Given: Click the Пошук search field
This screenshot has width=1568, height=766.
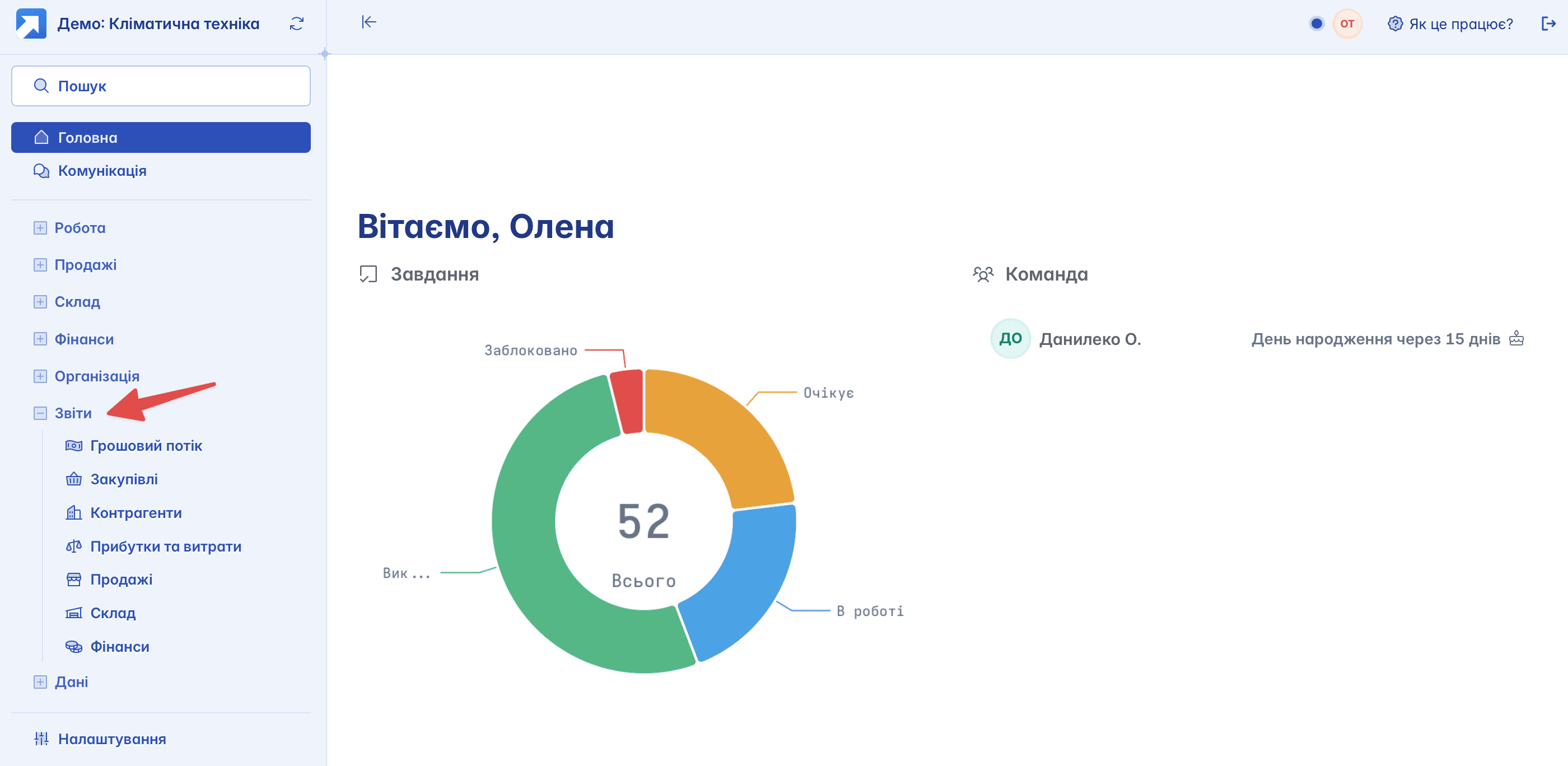Looking at the screenshot, I should click(x=161, y=86).
